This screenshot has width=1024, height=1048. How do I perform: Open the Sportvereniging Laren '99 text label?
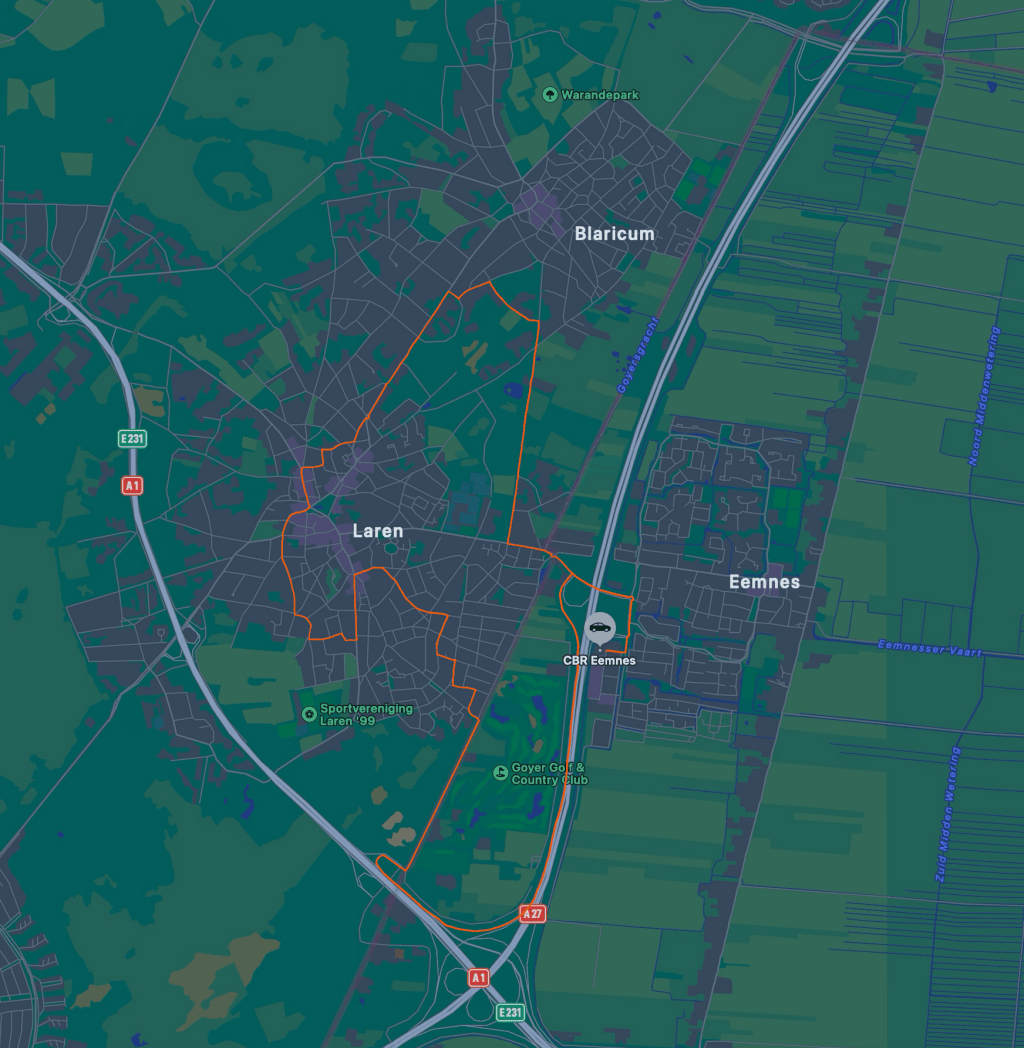coord(366,714)
